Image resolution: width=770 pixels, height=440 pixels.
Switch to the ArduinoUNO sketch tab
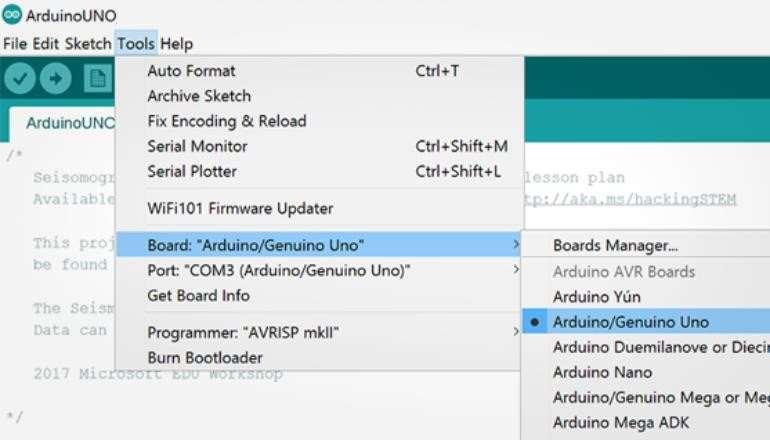click(x=69, y=123)
